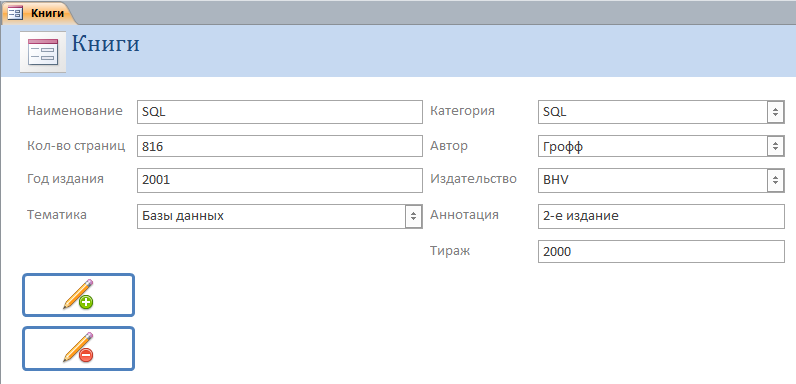
Task: Click the Наименование field containing SQL
Action: coord(280,112)
